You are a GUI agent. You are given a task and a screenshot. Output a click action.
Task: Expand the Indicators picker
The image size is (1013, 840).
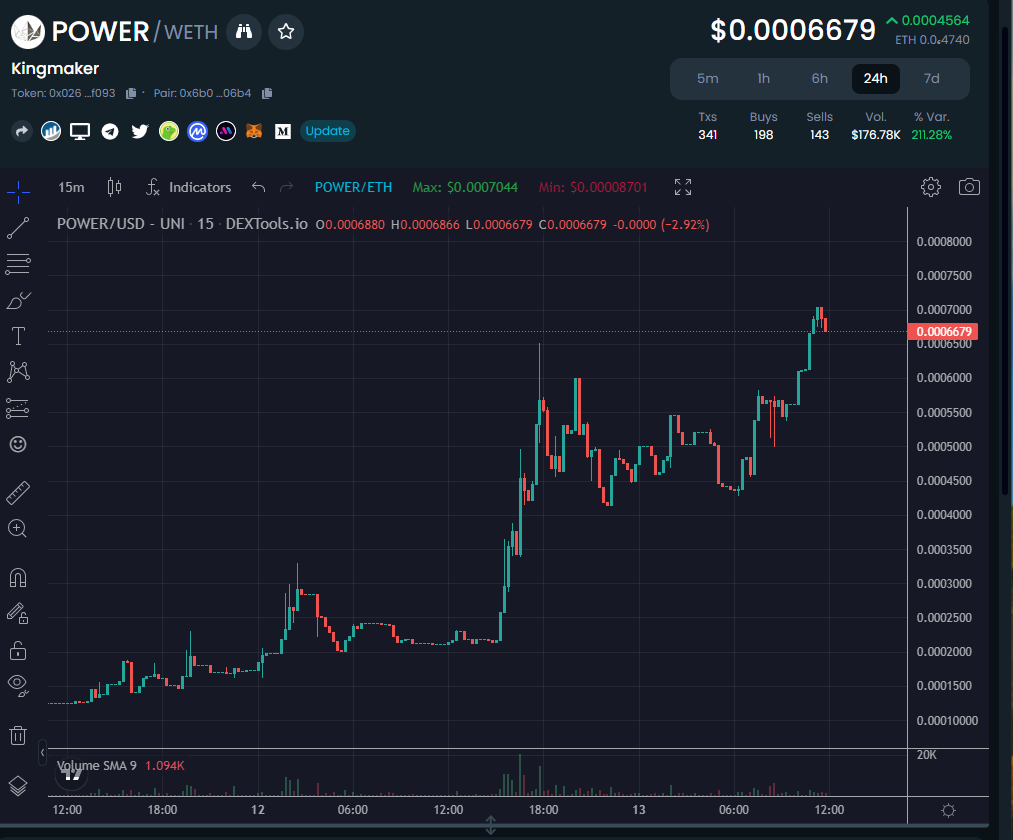190,187
